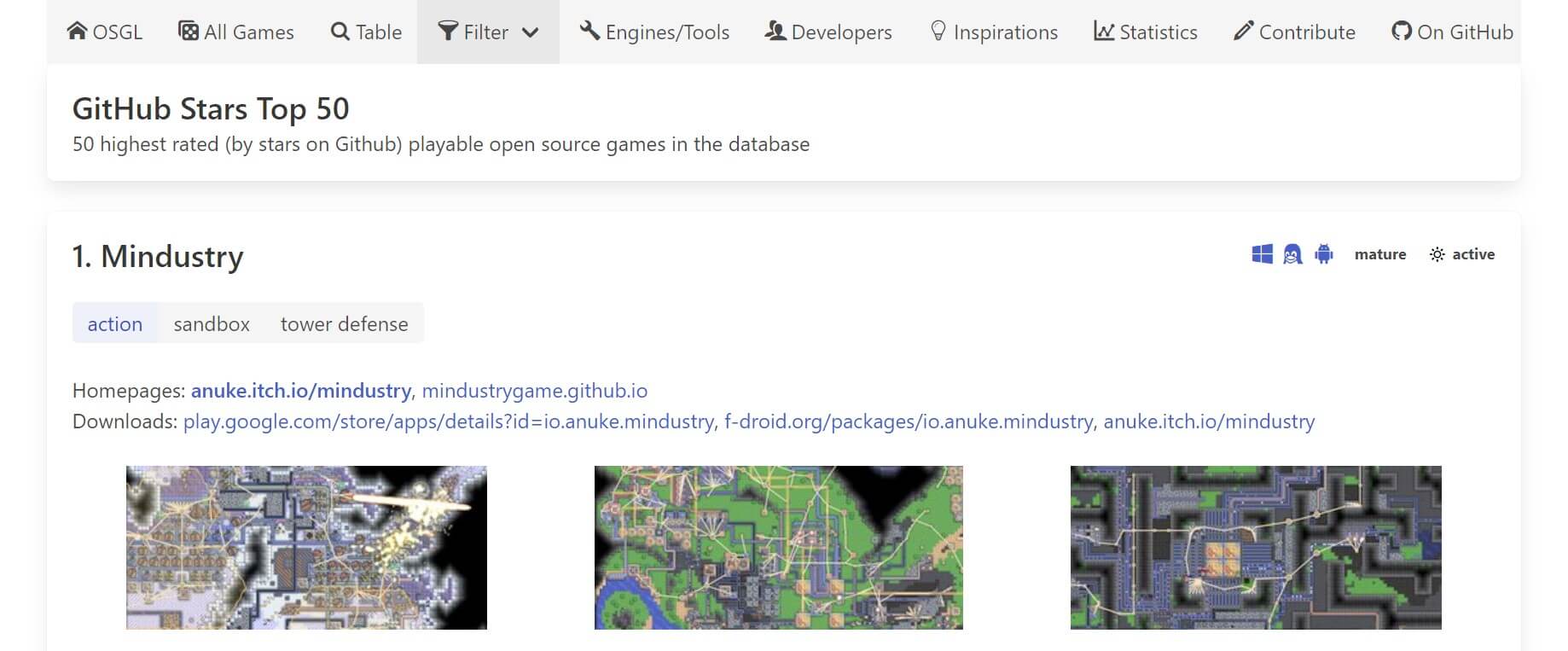The height and width of the screenshot is (651, 1568).
Task: Click the active status label
Action: coord(1473,254)
